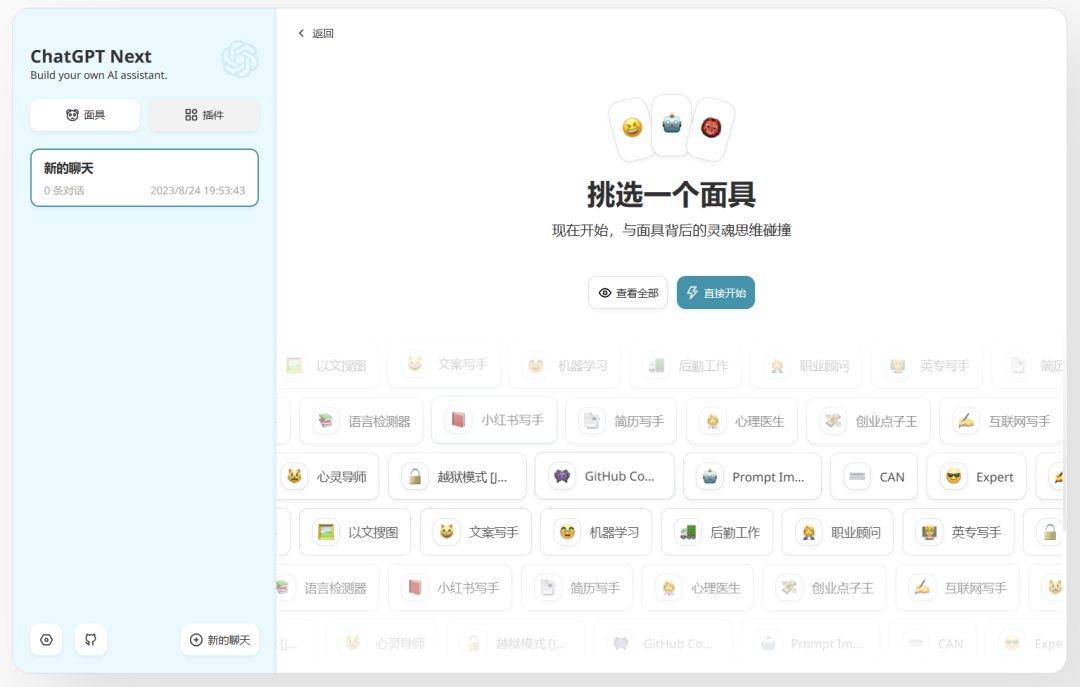Pick the bright 机器学习 nerd-face mask
The image size is (1080, 687).
coord(596,532)
